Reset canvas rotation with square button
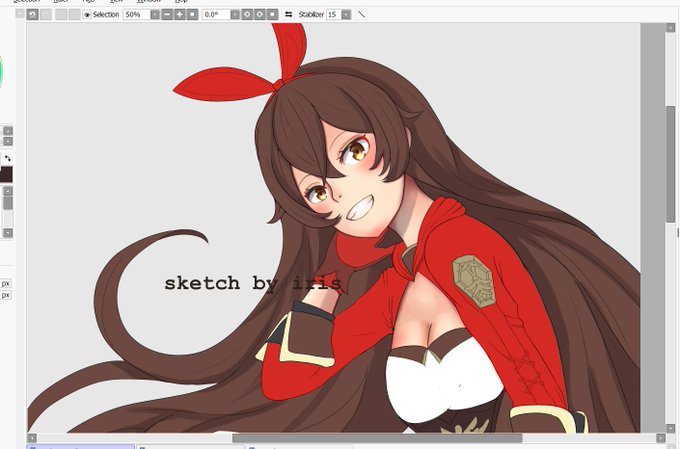Screen dimensions: 680x449 [272, 15]
